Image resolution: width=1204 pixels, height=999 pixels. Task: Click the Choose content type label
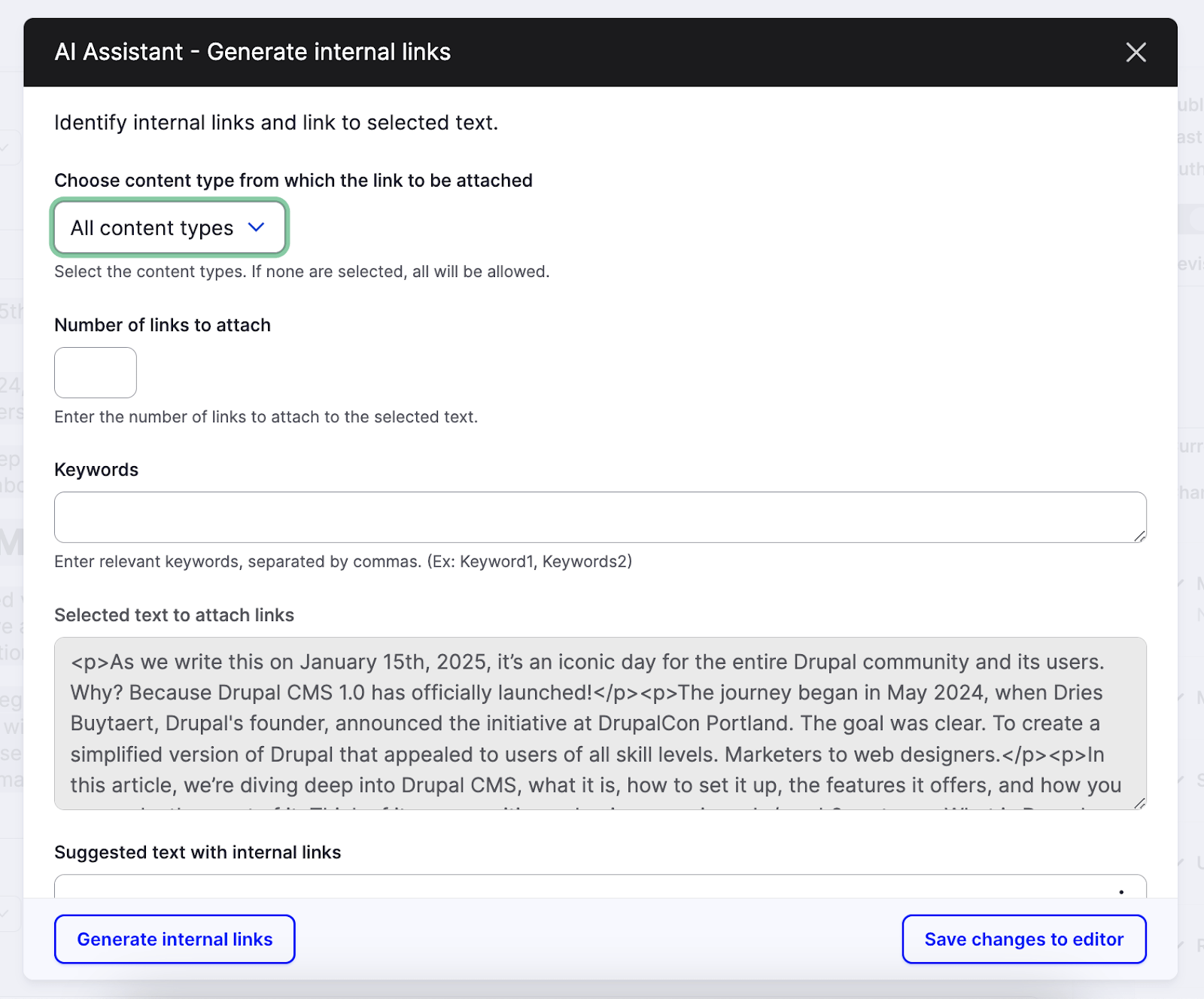point(293,181)
